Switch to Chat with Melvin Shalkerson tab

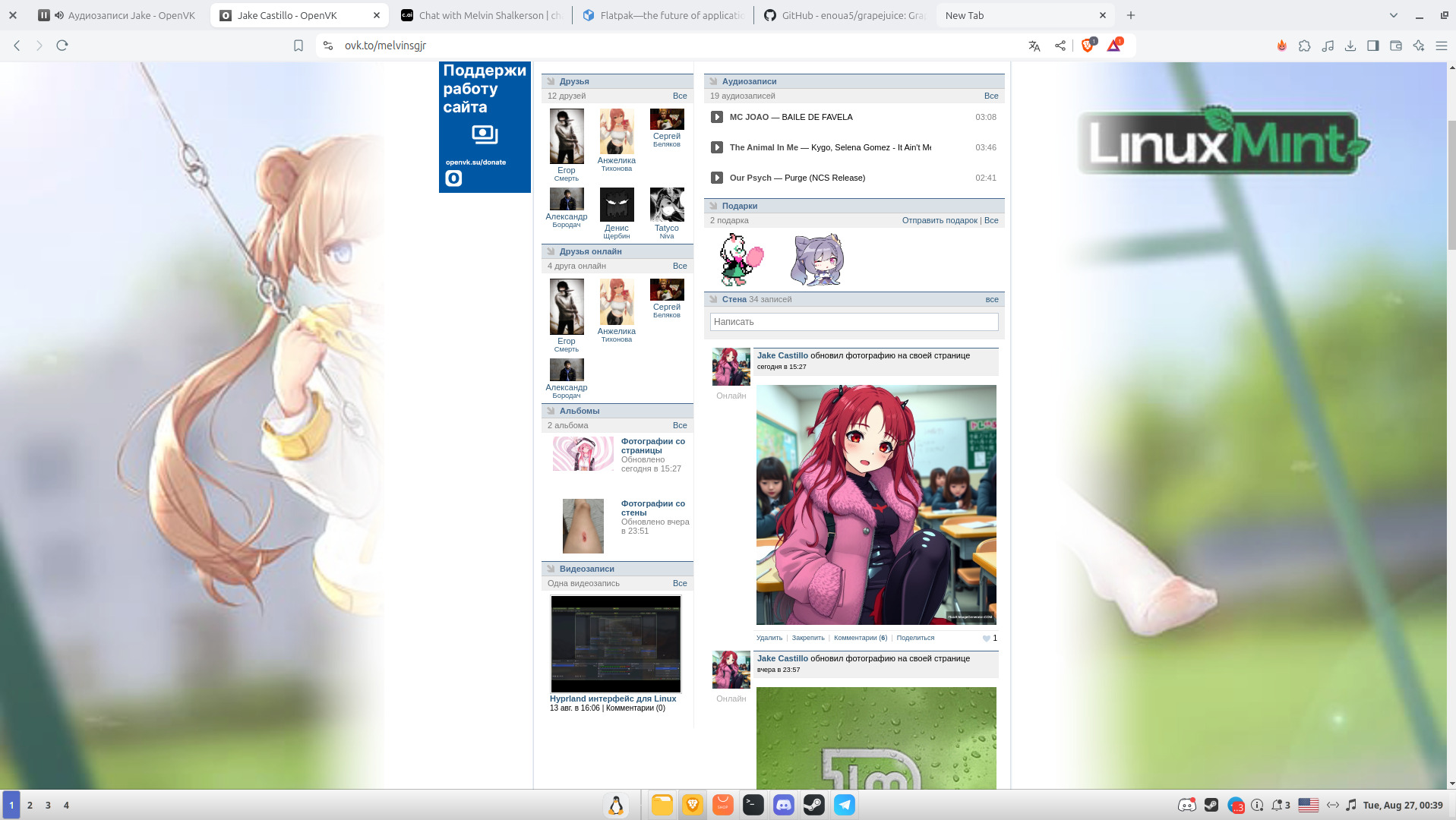(x=482, y=15)
